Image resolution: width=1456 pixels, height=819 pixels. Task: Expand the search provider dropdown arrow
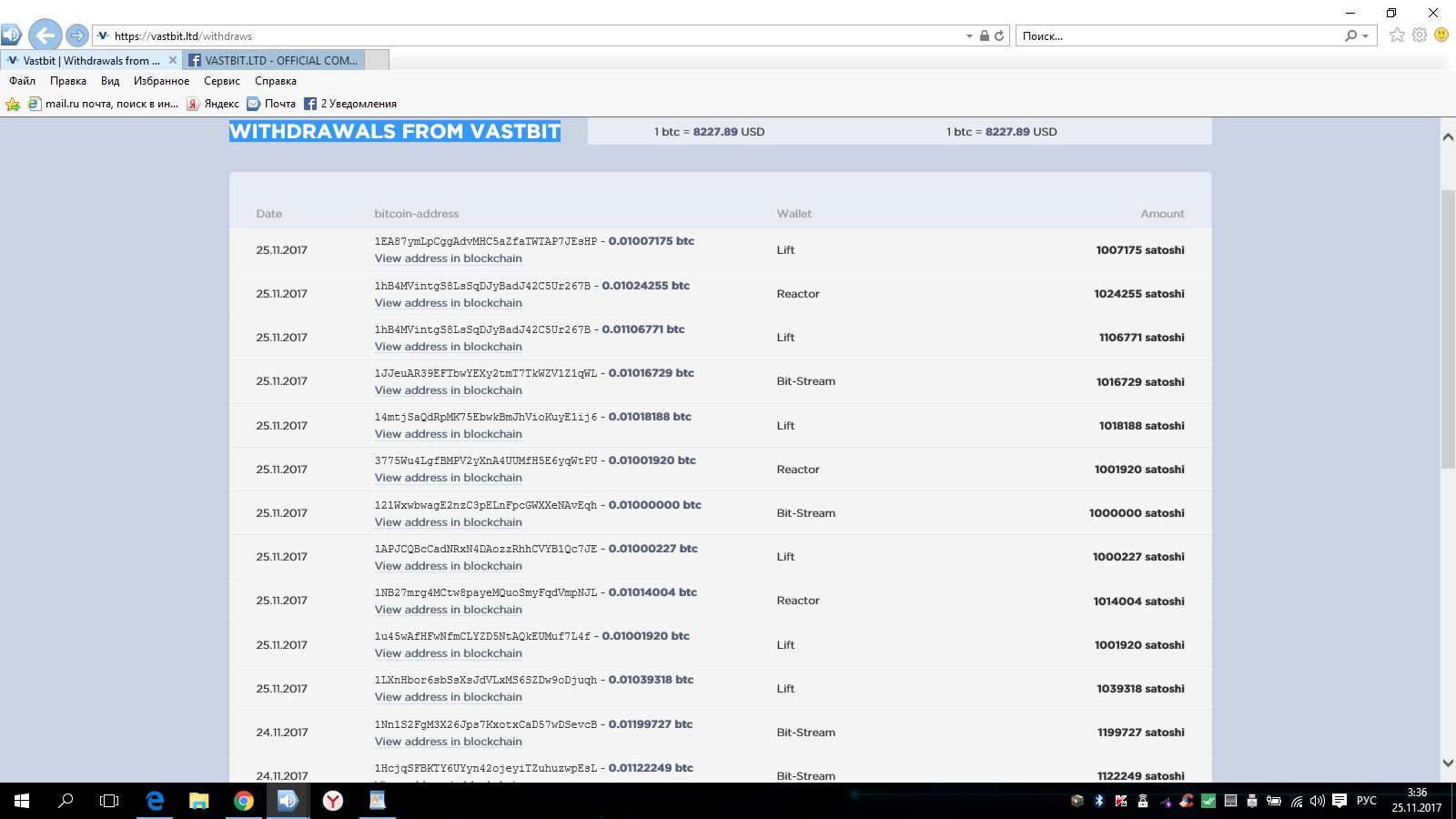pos(1365,36)
